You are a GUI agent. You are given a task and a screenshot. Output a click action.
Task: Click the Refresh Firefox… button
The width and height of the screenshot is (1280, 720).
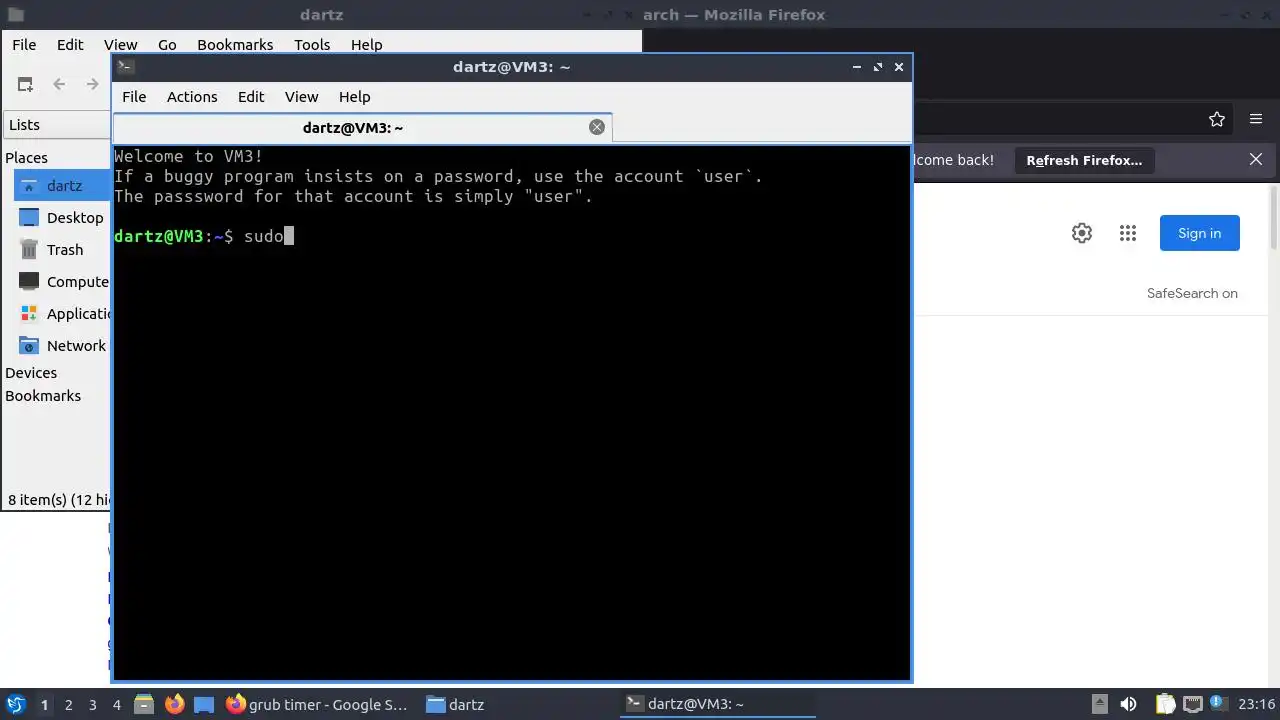[x=1084, y=160]
